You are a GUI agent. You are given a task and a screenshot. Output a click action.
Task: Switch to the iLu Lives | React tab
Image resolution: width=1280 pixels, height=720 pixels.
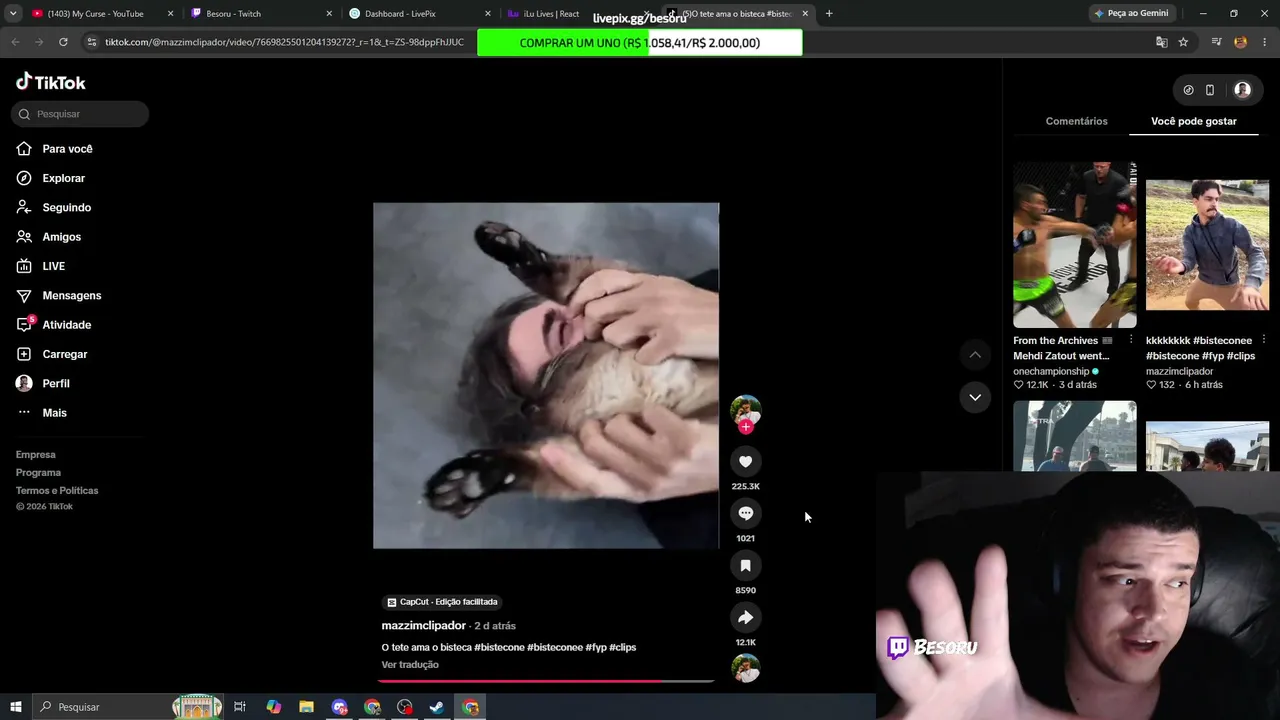click(577, 14)
